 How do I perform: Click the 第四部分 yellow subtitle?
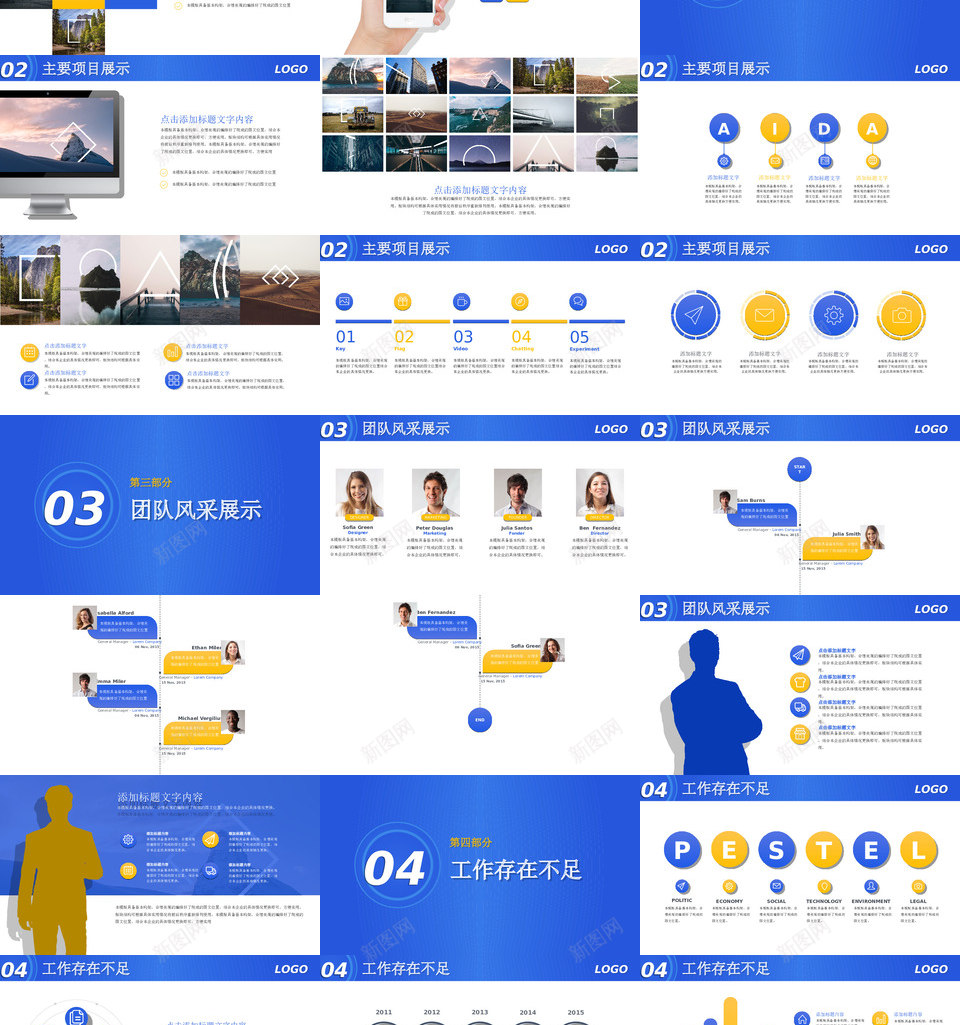click(471, 843)
